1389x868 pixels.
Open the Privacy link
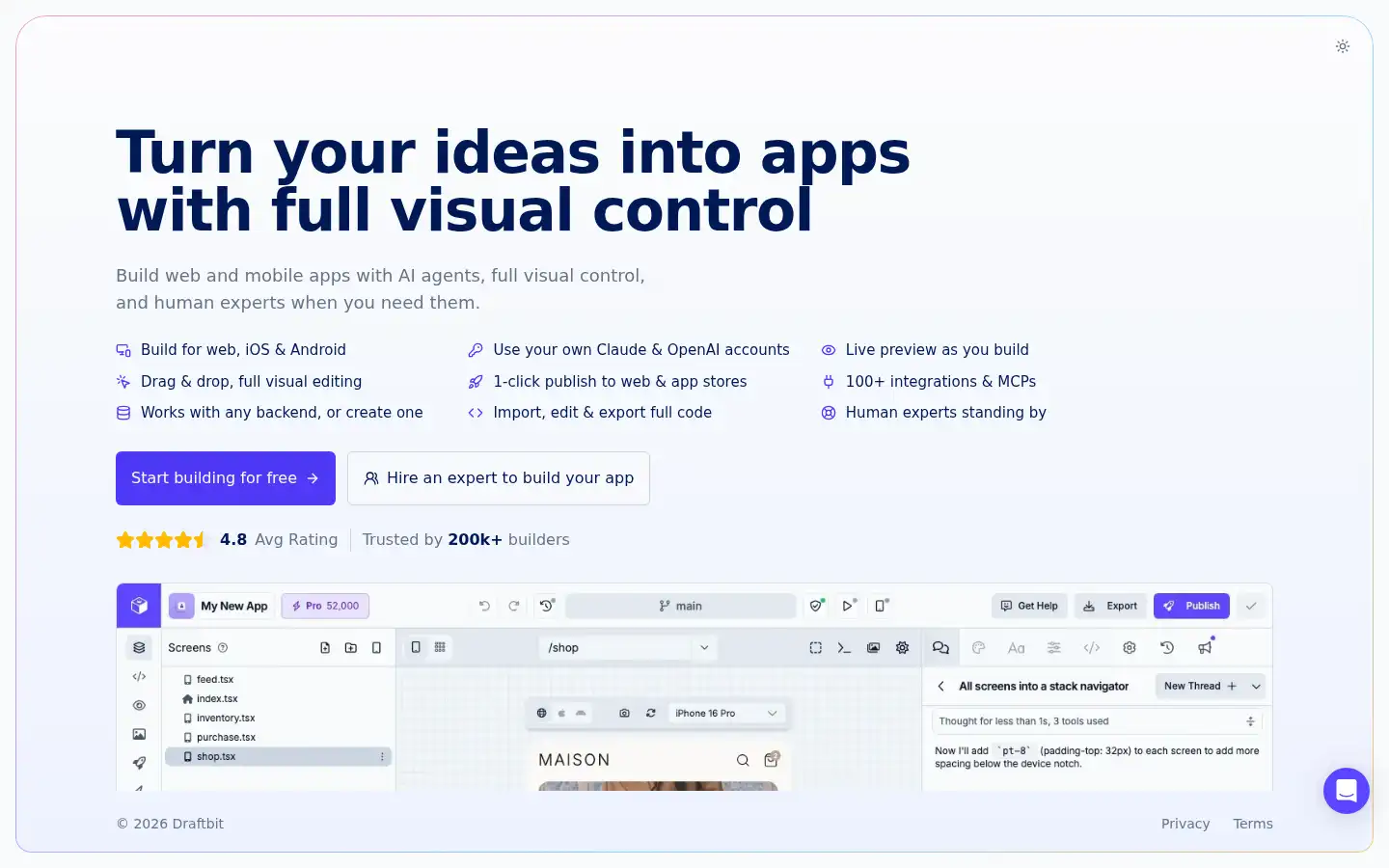pyautogui.click(x=1185, y=824)
